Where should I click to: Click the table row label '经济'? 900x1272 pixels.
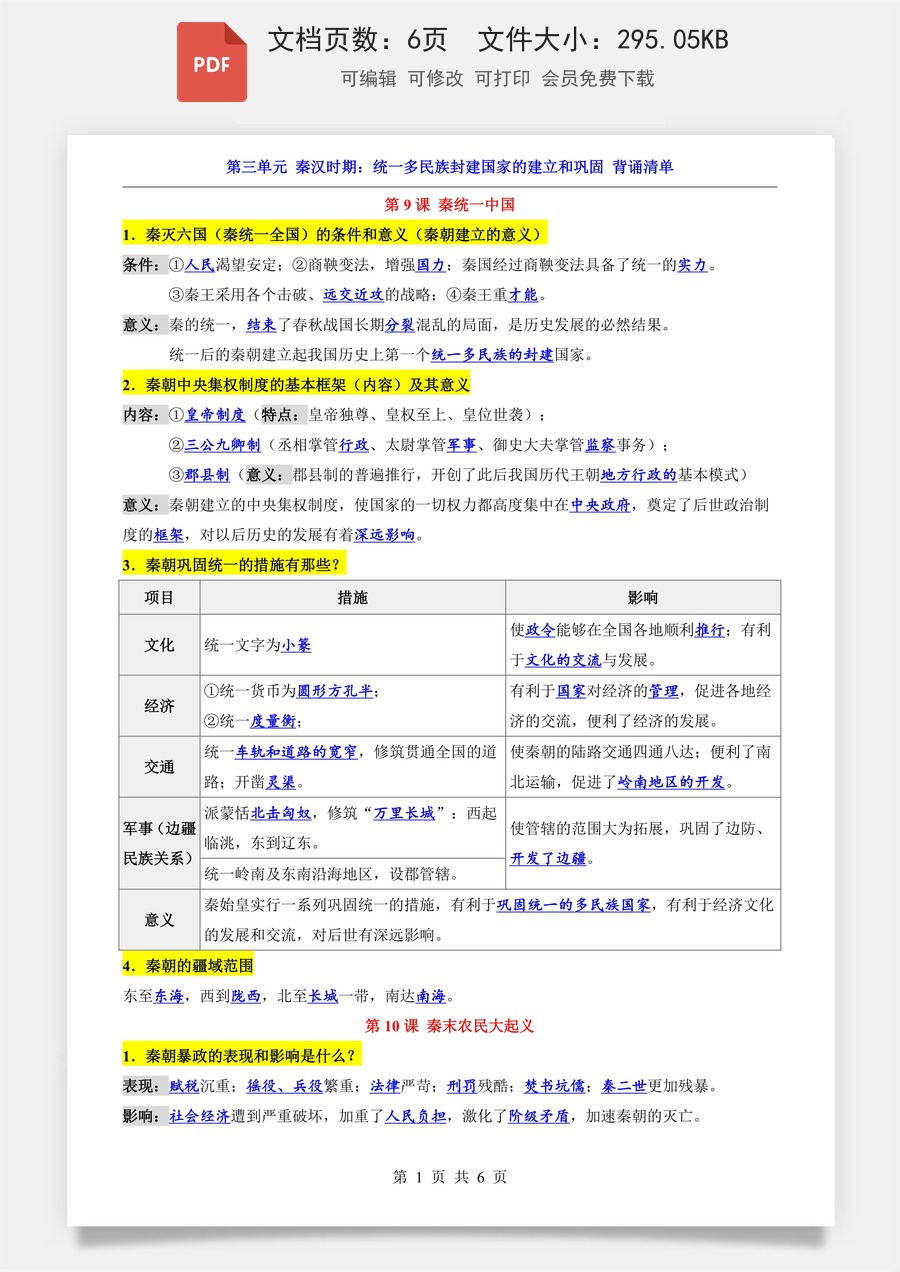(159, 706)
